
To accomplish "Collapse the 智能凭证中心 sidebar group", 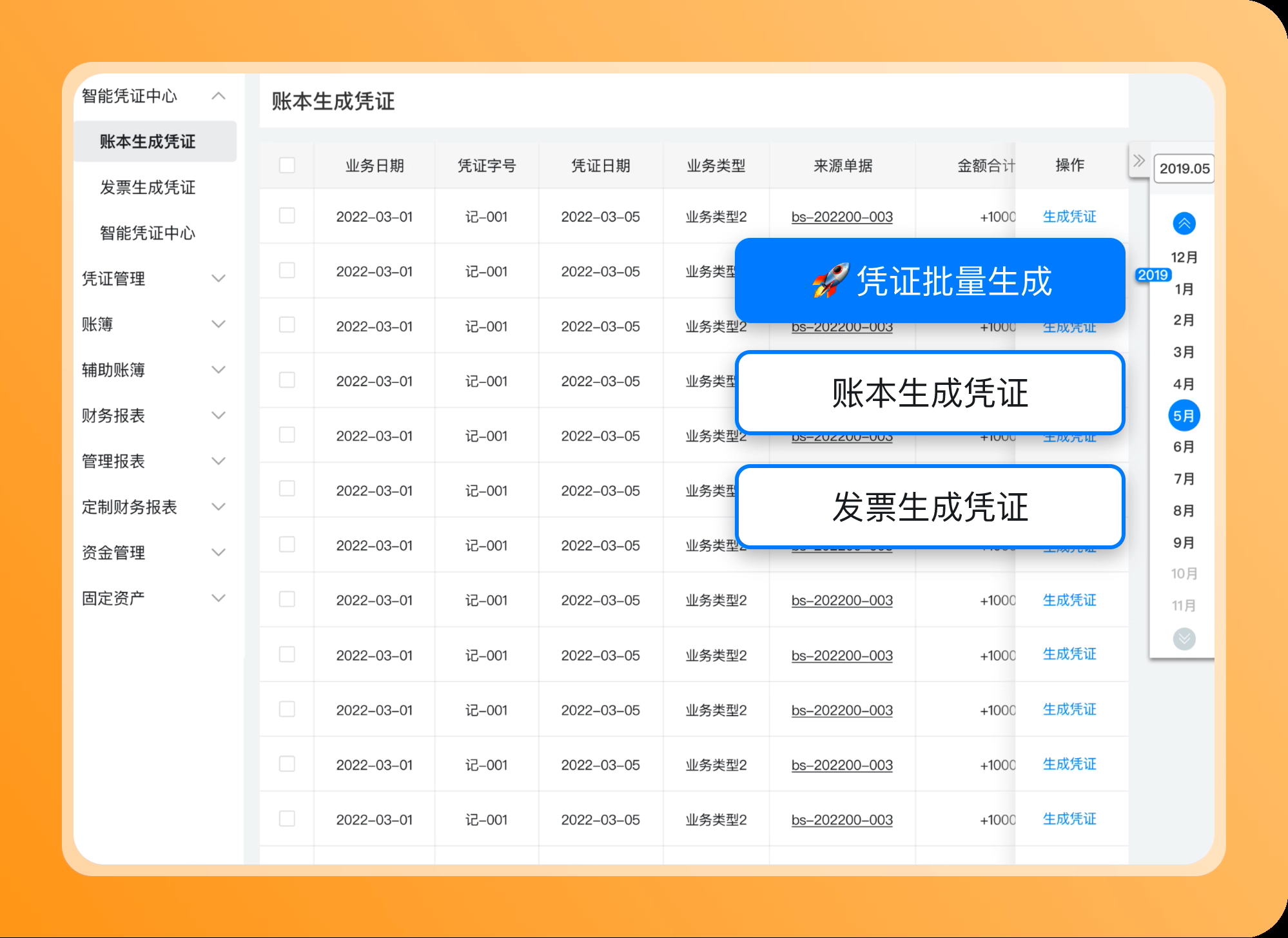I will tap(219, 96).
